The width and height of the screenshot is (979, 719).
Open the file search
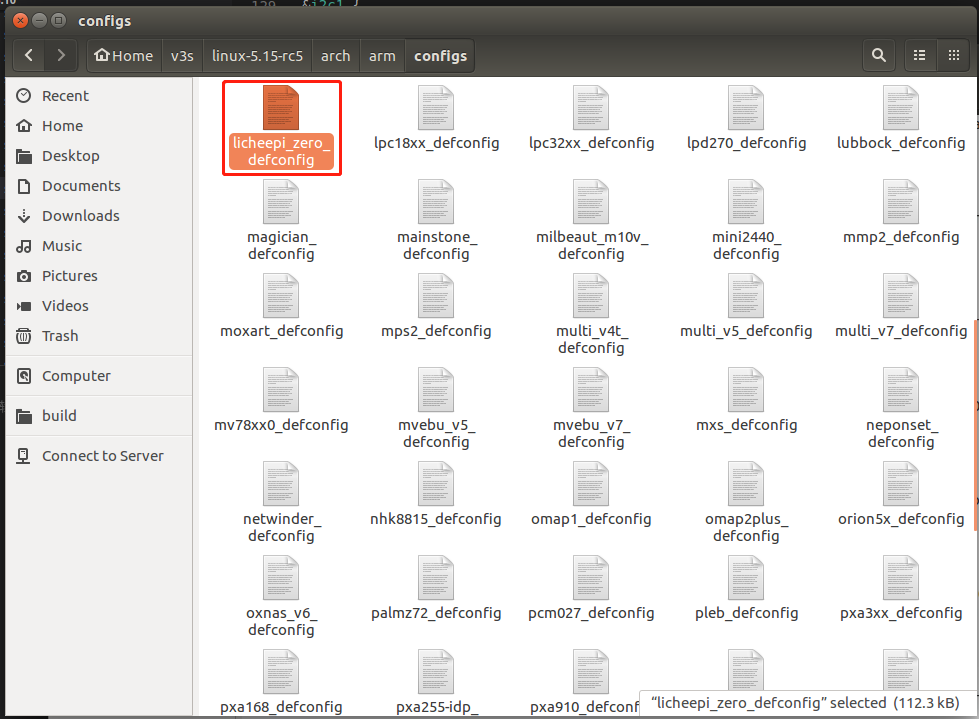pos(878,55)
